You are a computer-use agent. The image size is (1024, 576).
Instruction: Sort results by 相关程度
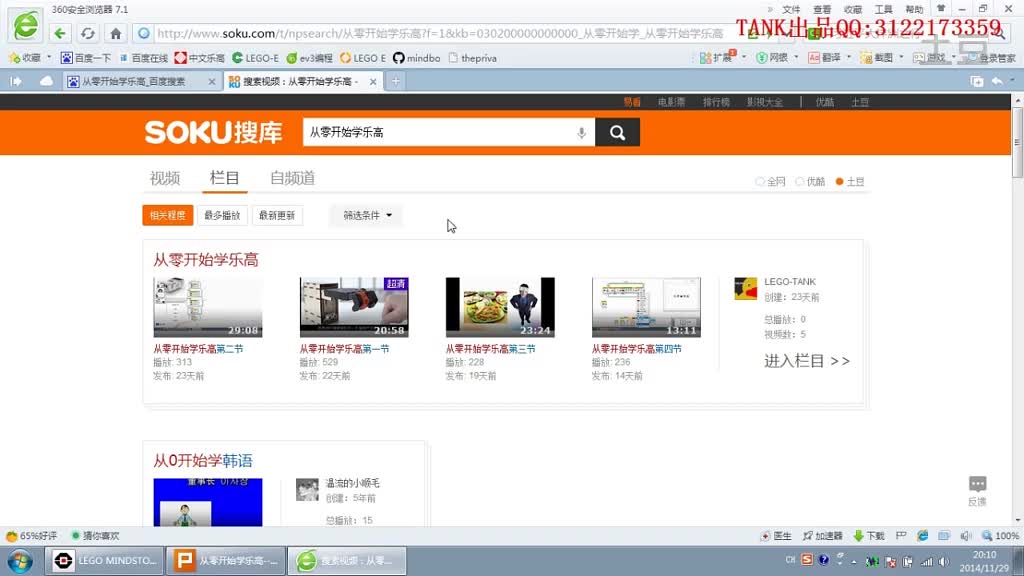coord(168,216)
